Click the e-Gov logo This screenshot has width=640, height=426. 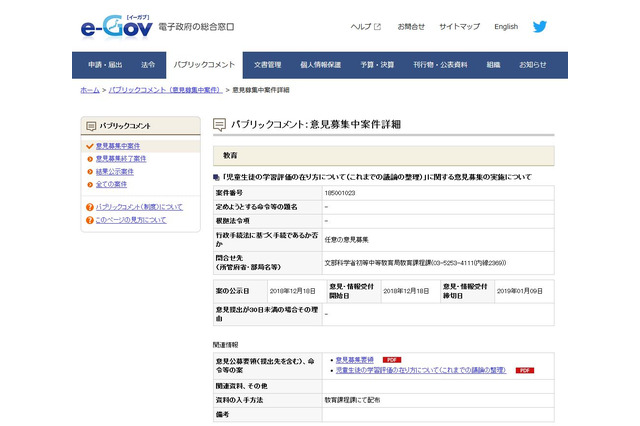click(x=116, y=27)
